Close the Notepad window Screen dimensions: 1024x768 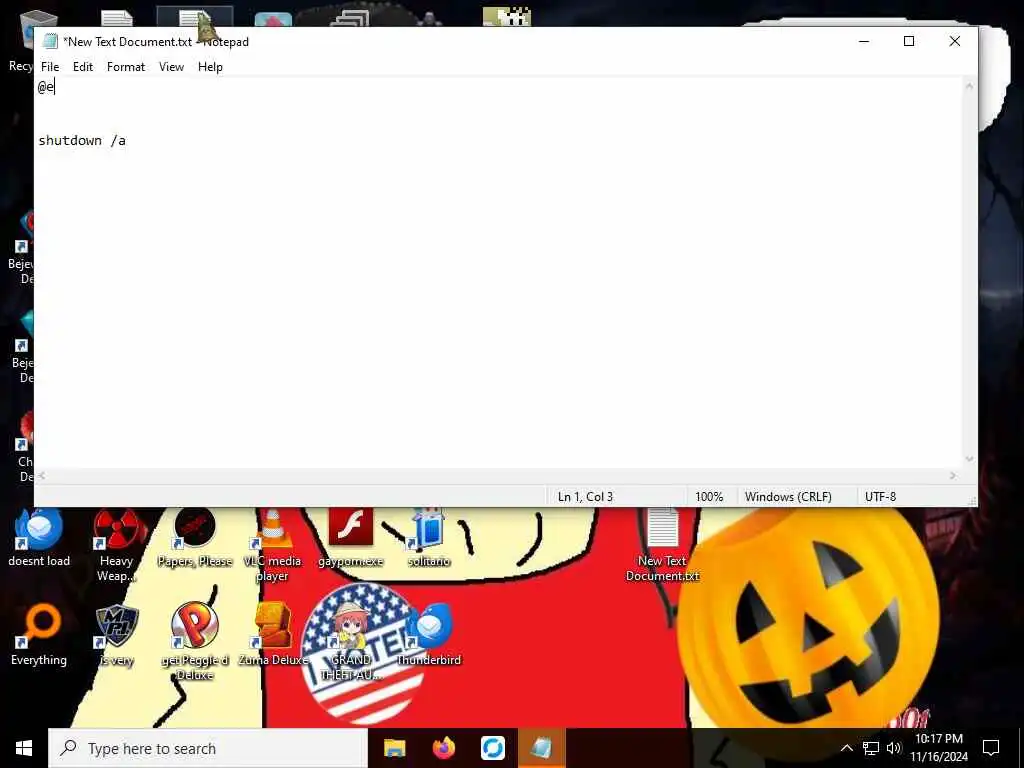click(x=954, y=41)
